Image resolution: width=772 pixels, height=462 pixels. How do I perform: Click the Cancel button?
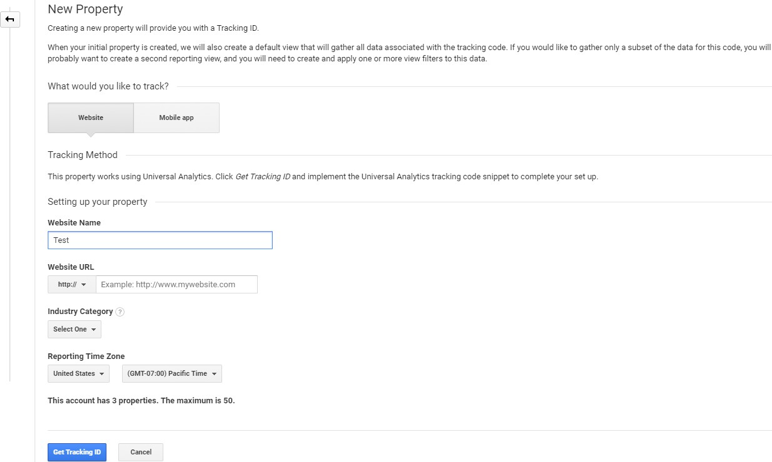(140, 452)
